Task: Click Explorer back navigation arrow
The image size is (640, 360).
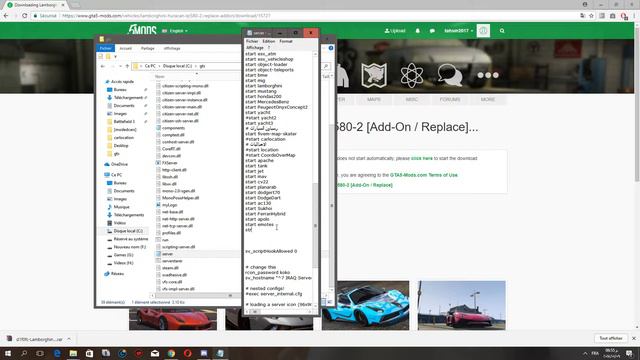Action: (103, 66)
